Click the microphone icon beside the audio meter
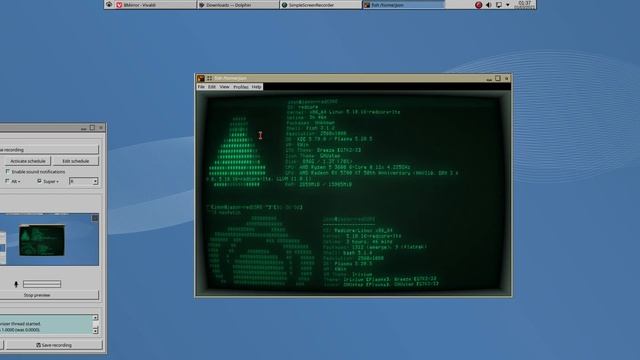Screen dimensions: 640x360 click(x=16, y=284)
